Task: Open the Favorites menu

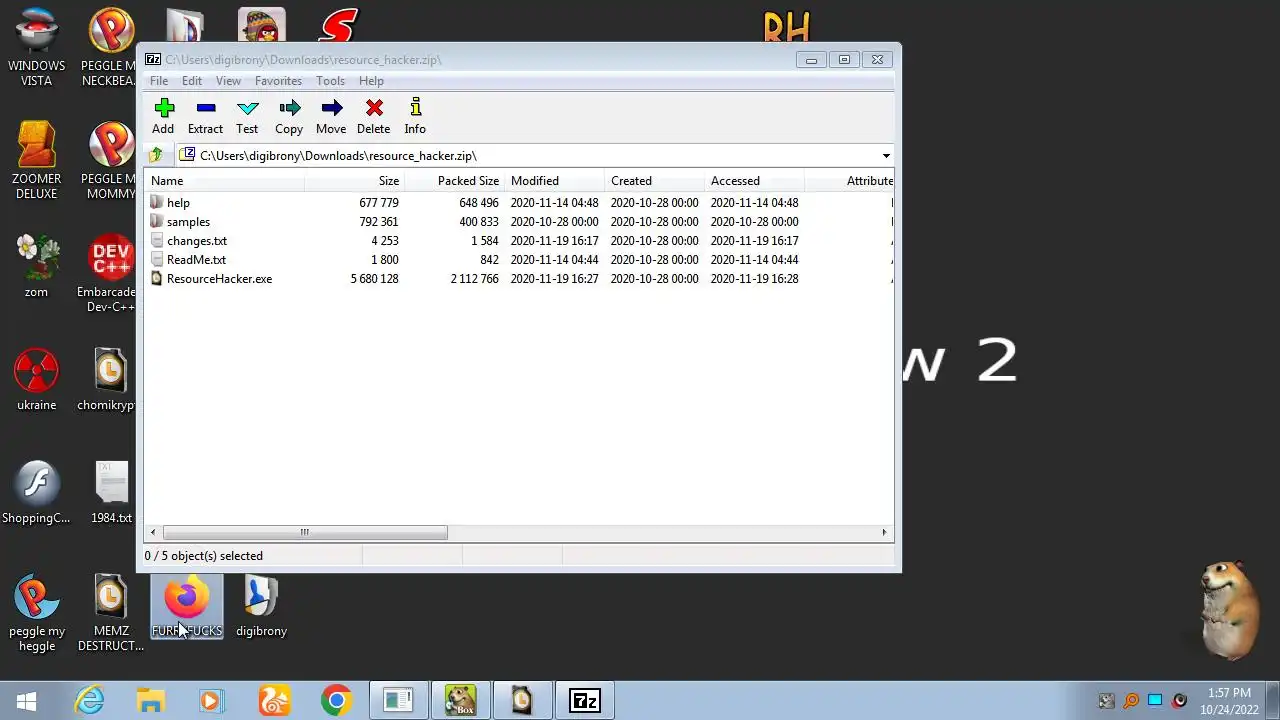Action: [278, 81]
